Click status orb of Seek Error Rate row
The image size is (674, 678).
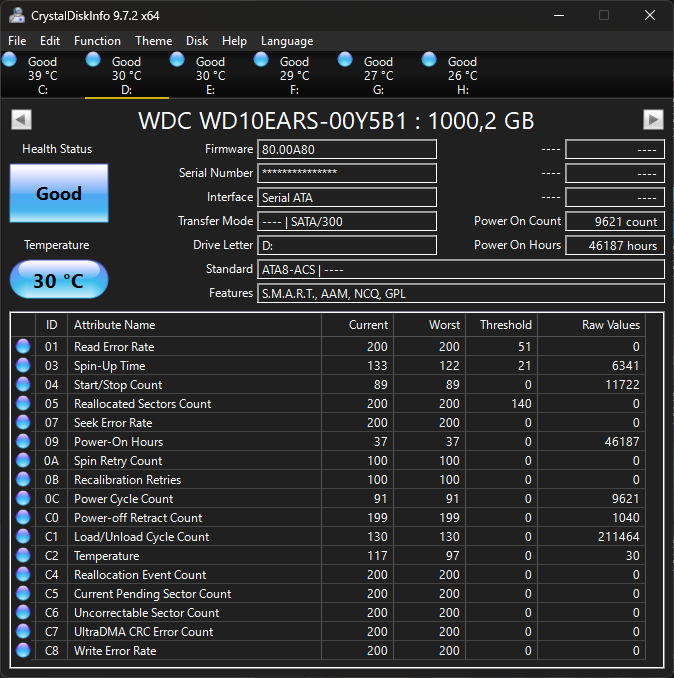(23, 422)
